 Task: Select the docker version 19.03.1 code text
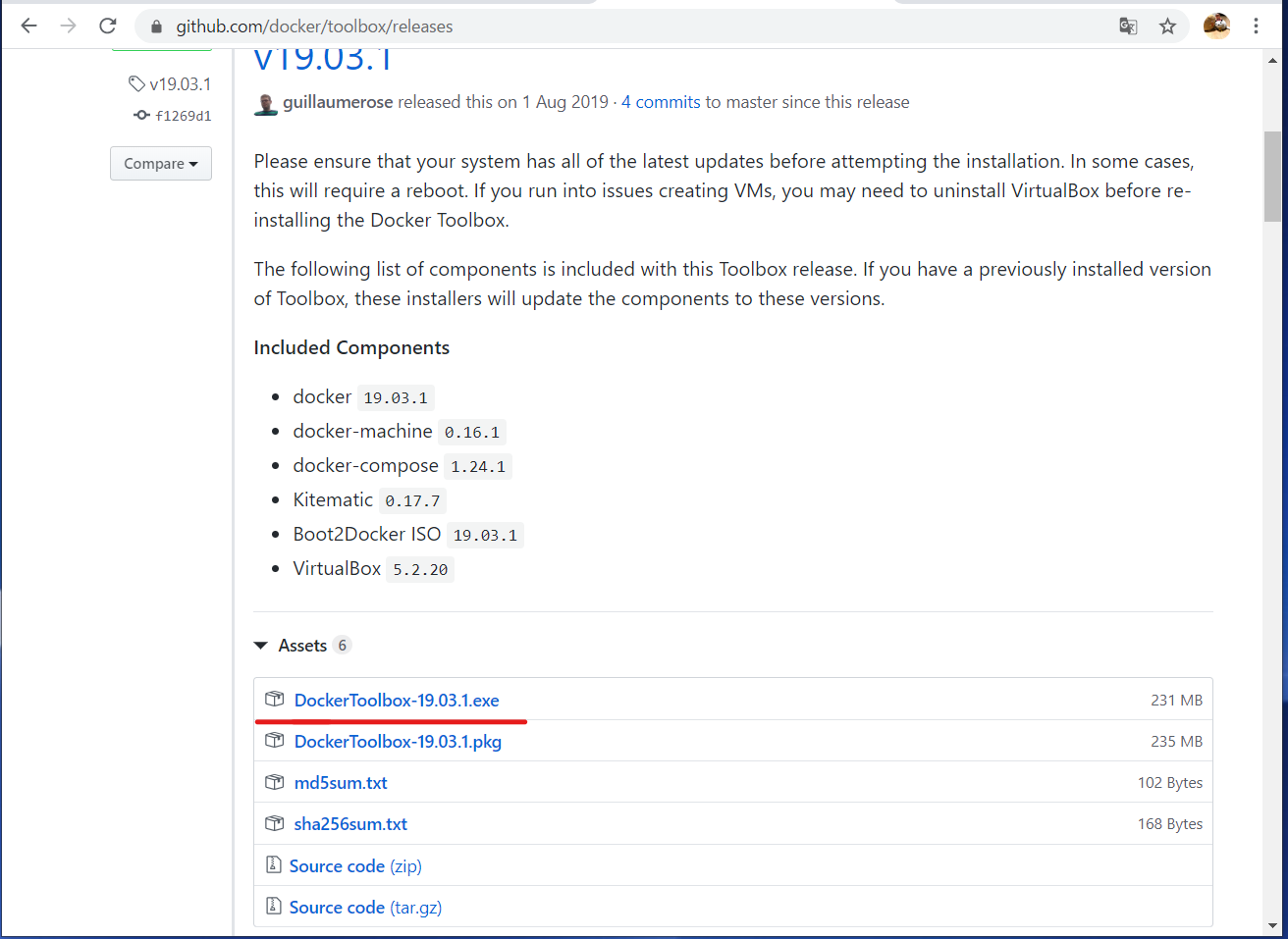[396, 397]
